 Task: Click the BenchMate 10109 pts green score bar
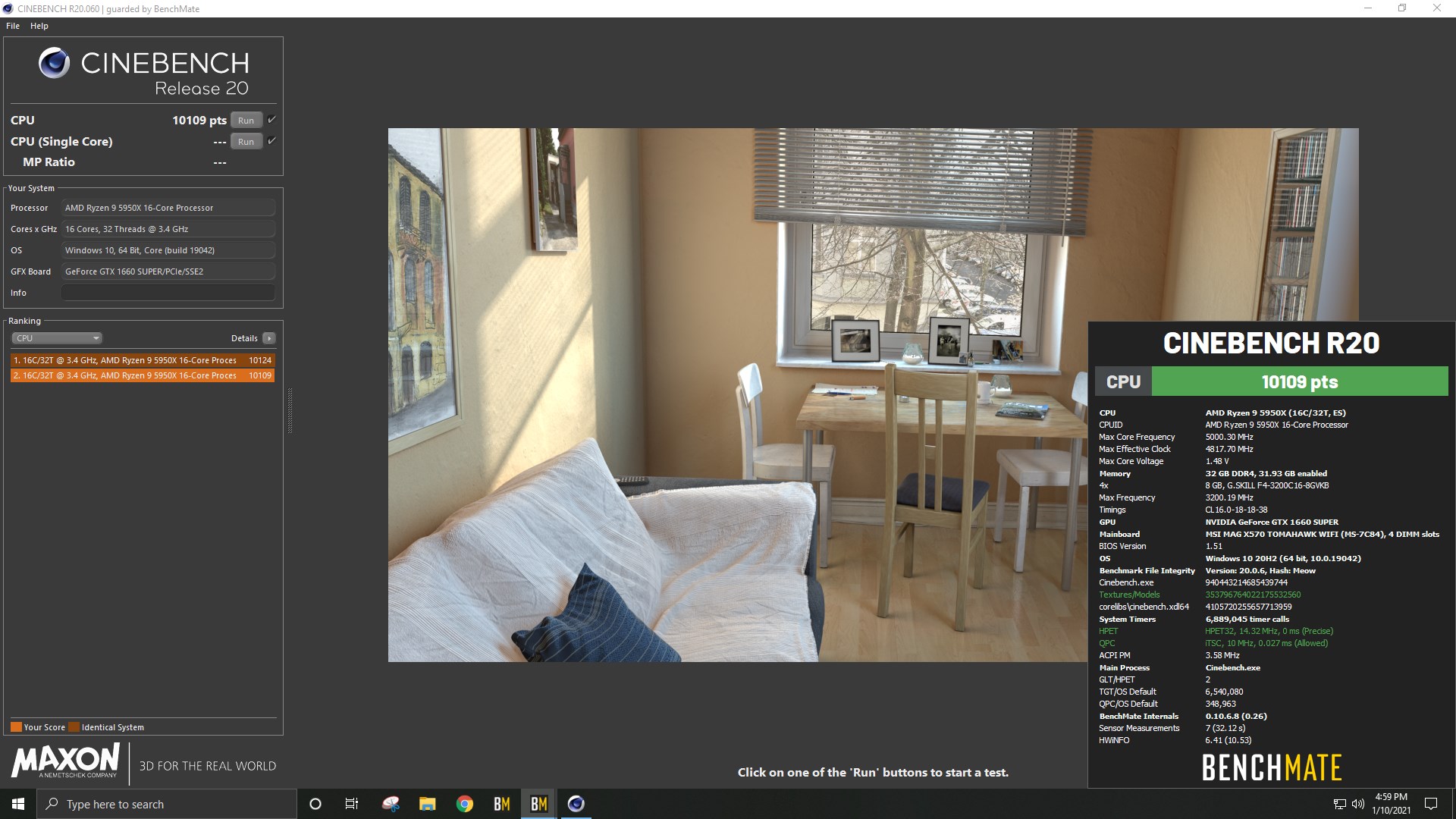(x=1299, y=381)
